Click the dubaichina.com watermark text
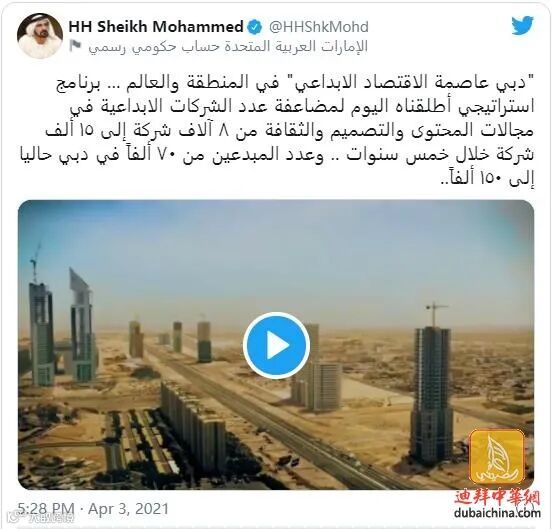Viewport: 552px width, 529px height. point(497,513)
